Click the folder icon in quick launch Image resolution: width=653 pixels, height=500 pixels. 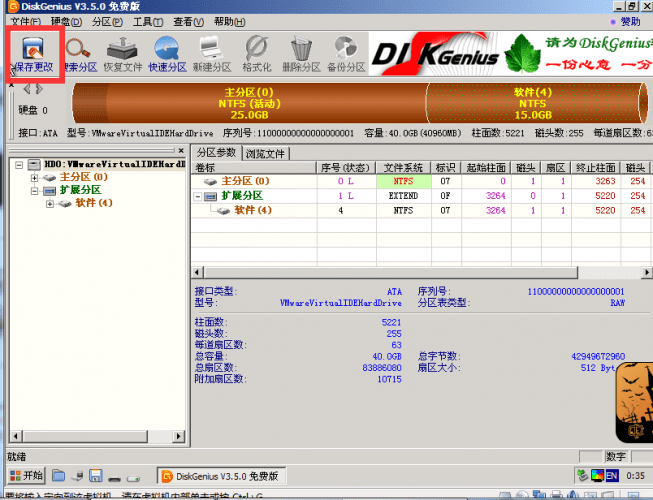click(x=58, y=475)
